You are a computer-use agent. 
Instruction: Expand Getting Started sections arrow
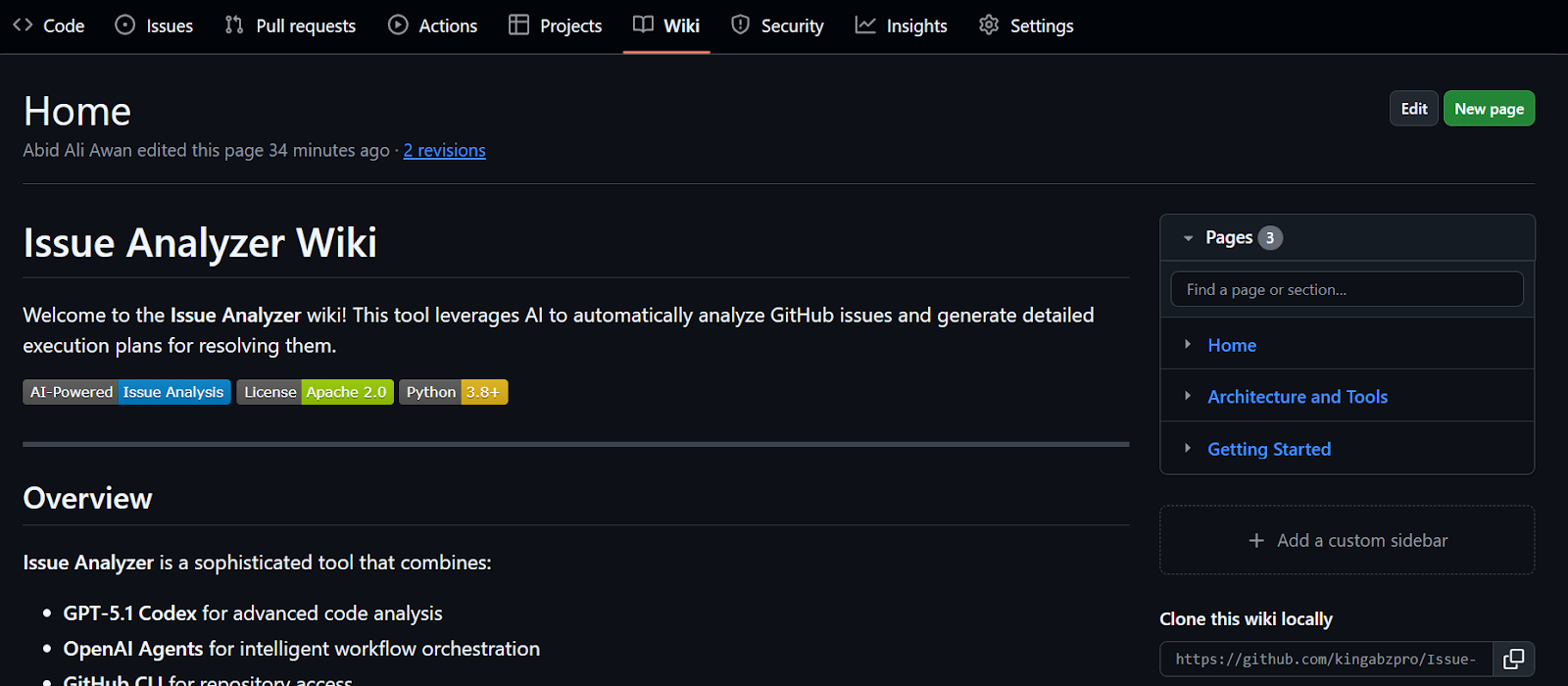(1188, 448)
